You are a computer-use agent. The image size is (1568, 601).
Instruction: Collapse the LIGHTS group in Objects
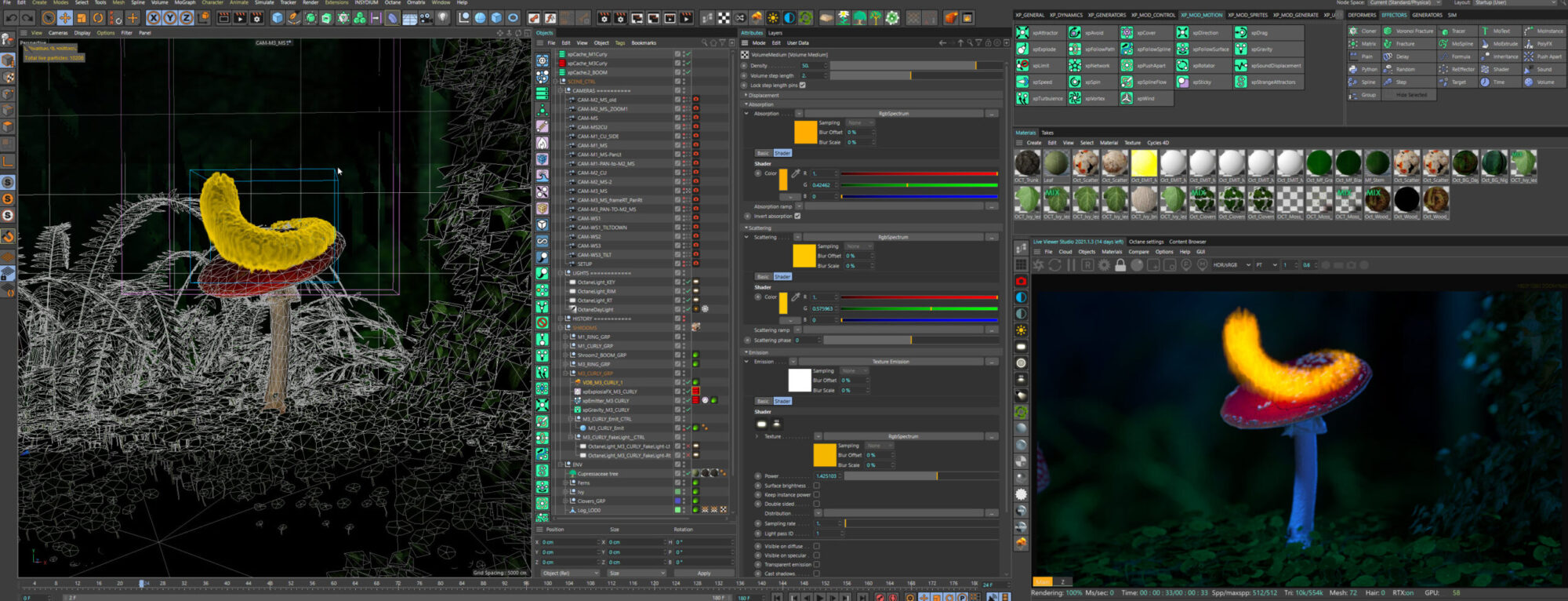561,273
